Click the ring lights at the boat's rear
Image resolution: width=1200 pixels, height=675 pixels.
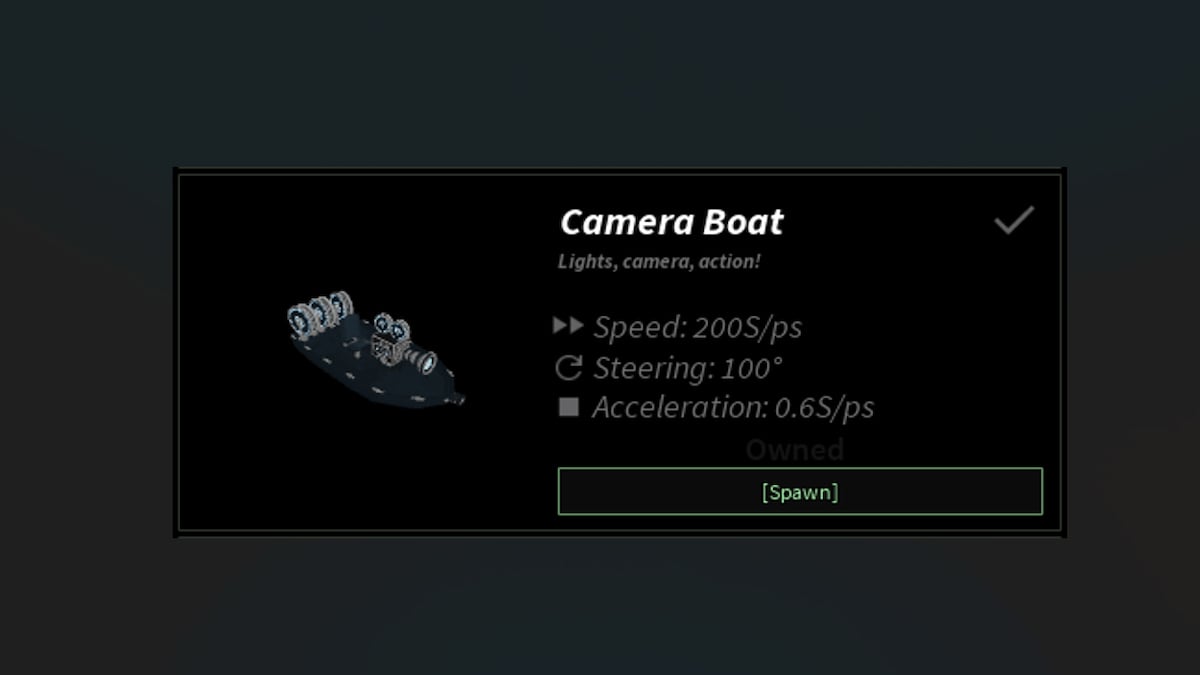[320, 312]
